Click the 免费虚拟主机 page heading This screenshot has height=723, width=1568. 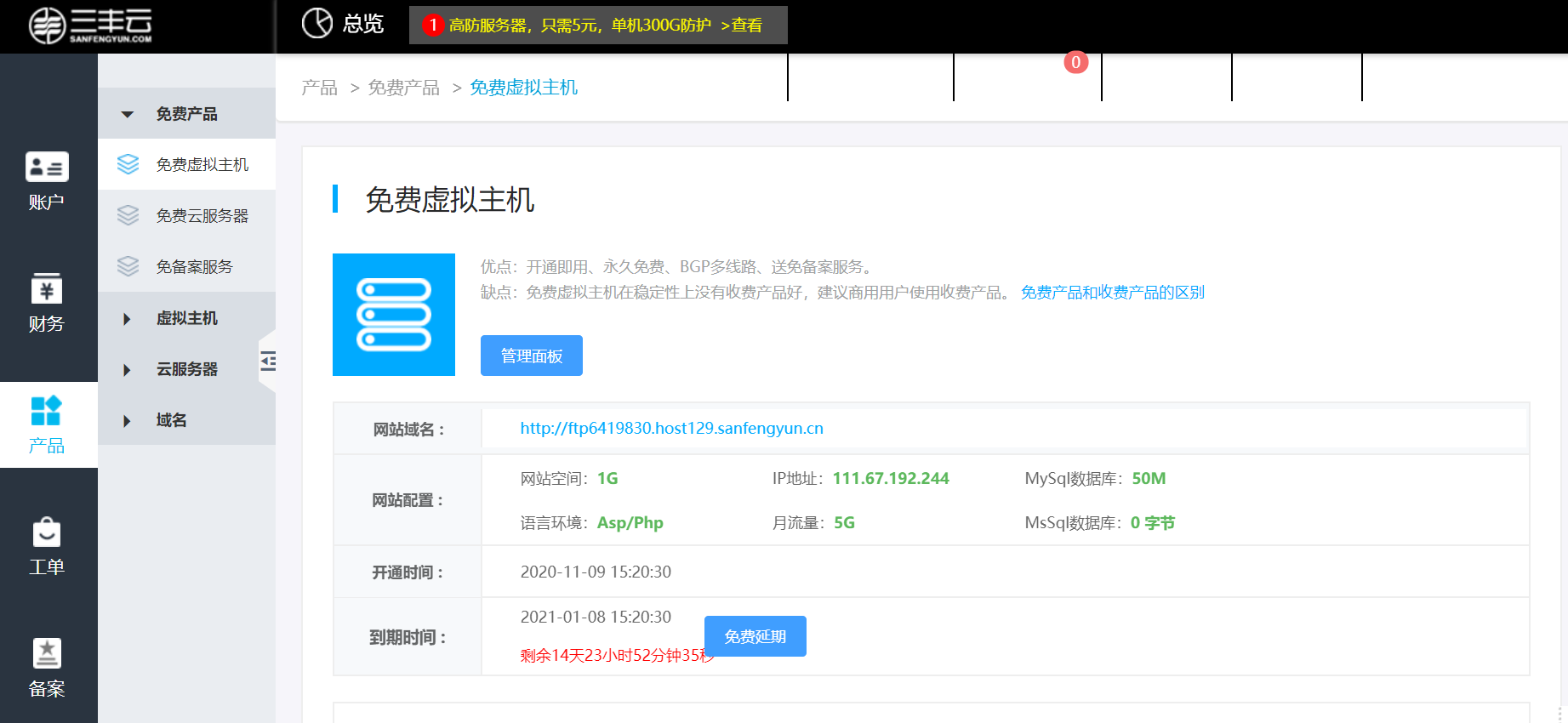coord(450,200)
